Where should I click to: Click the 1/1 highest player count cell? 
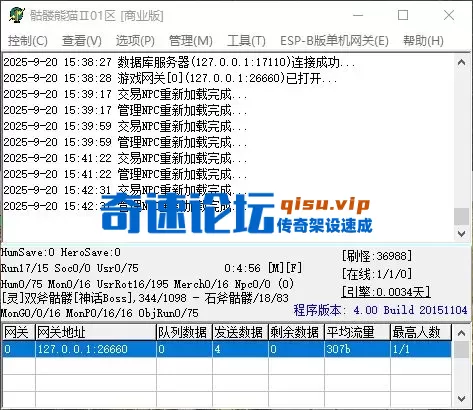click(x=421, y=349)
